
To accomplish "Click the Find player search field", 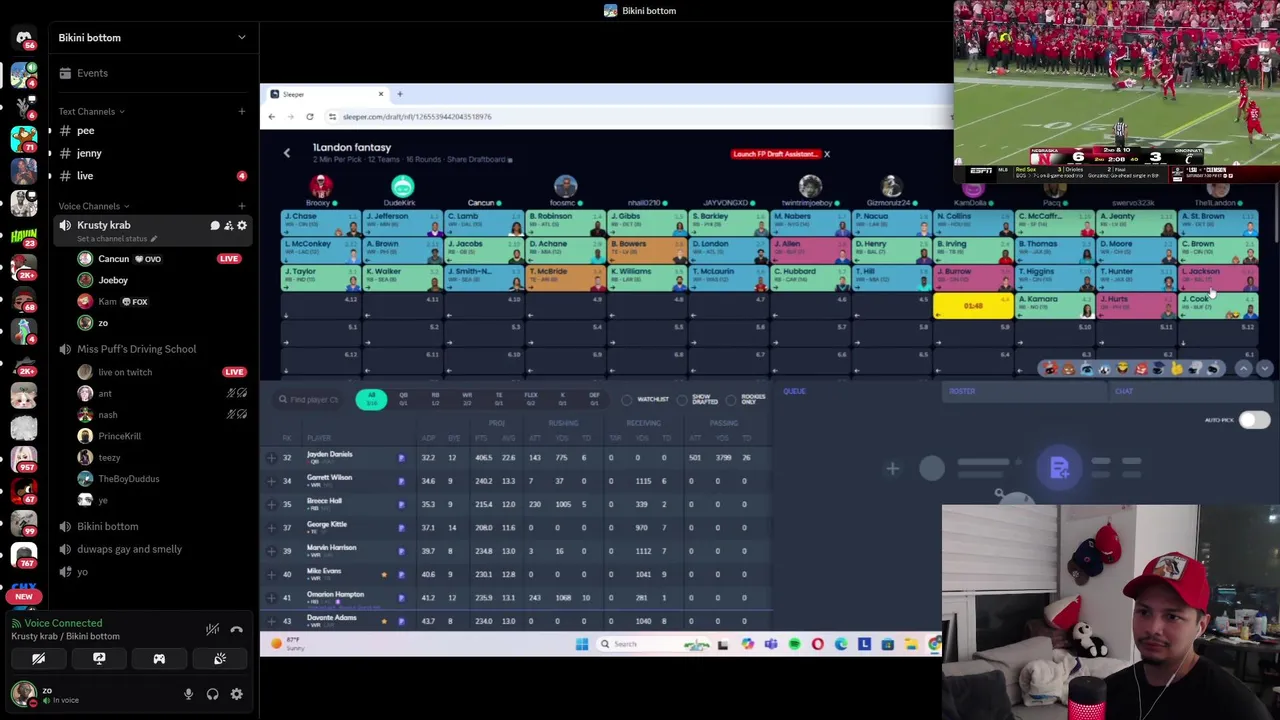I will point(310,399).
